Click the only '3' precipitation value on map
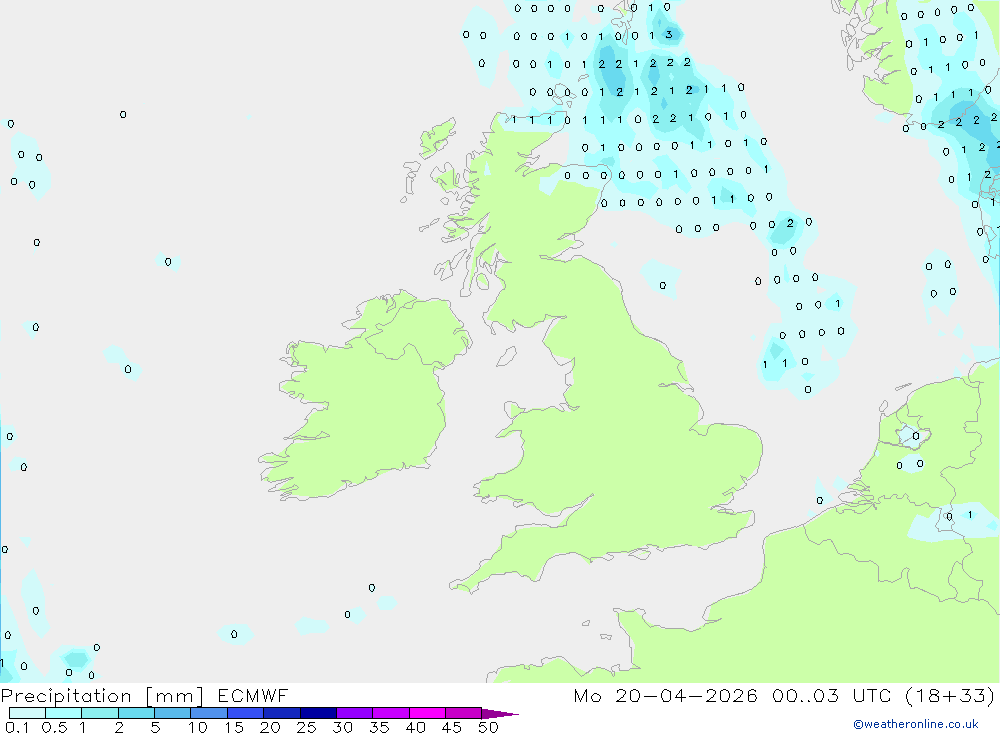 [669, 34]
